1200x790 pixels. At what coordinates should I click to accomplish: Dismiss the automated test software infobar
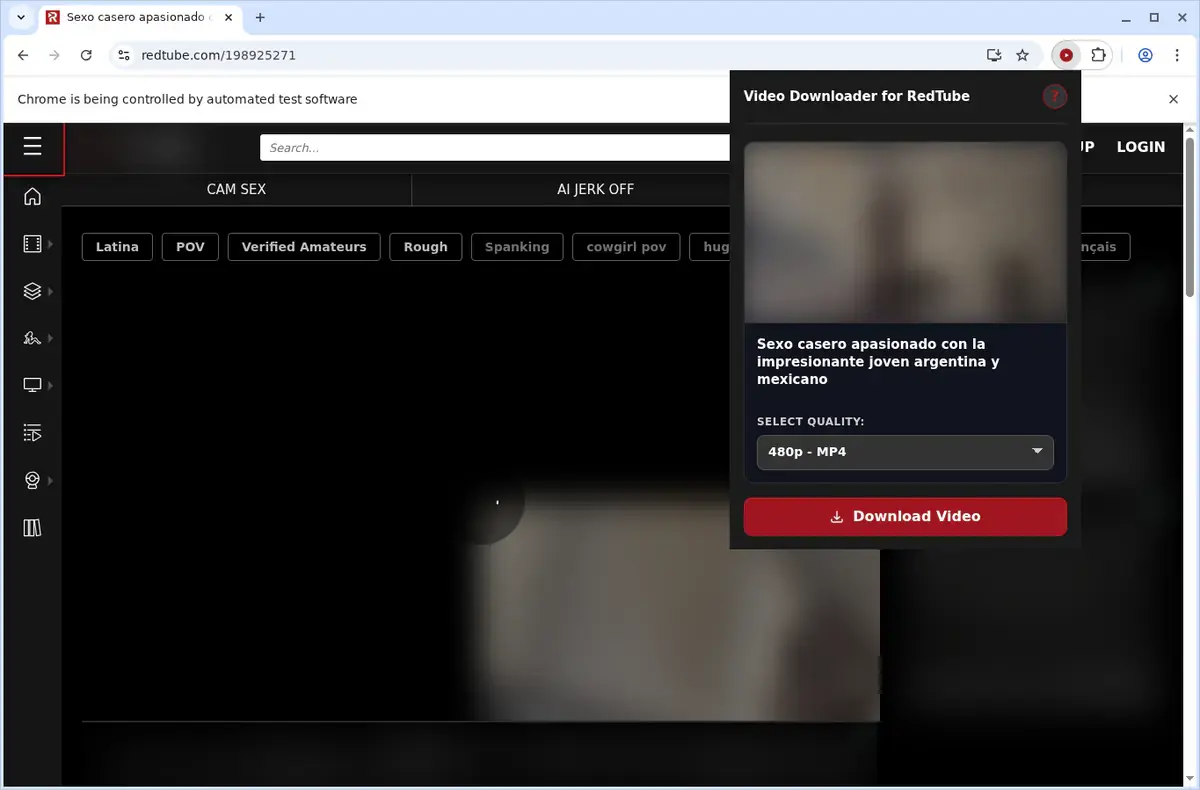pos(1174,99)
